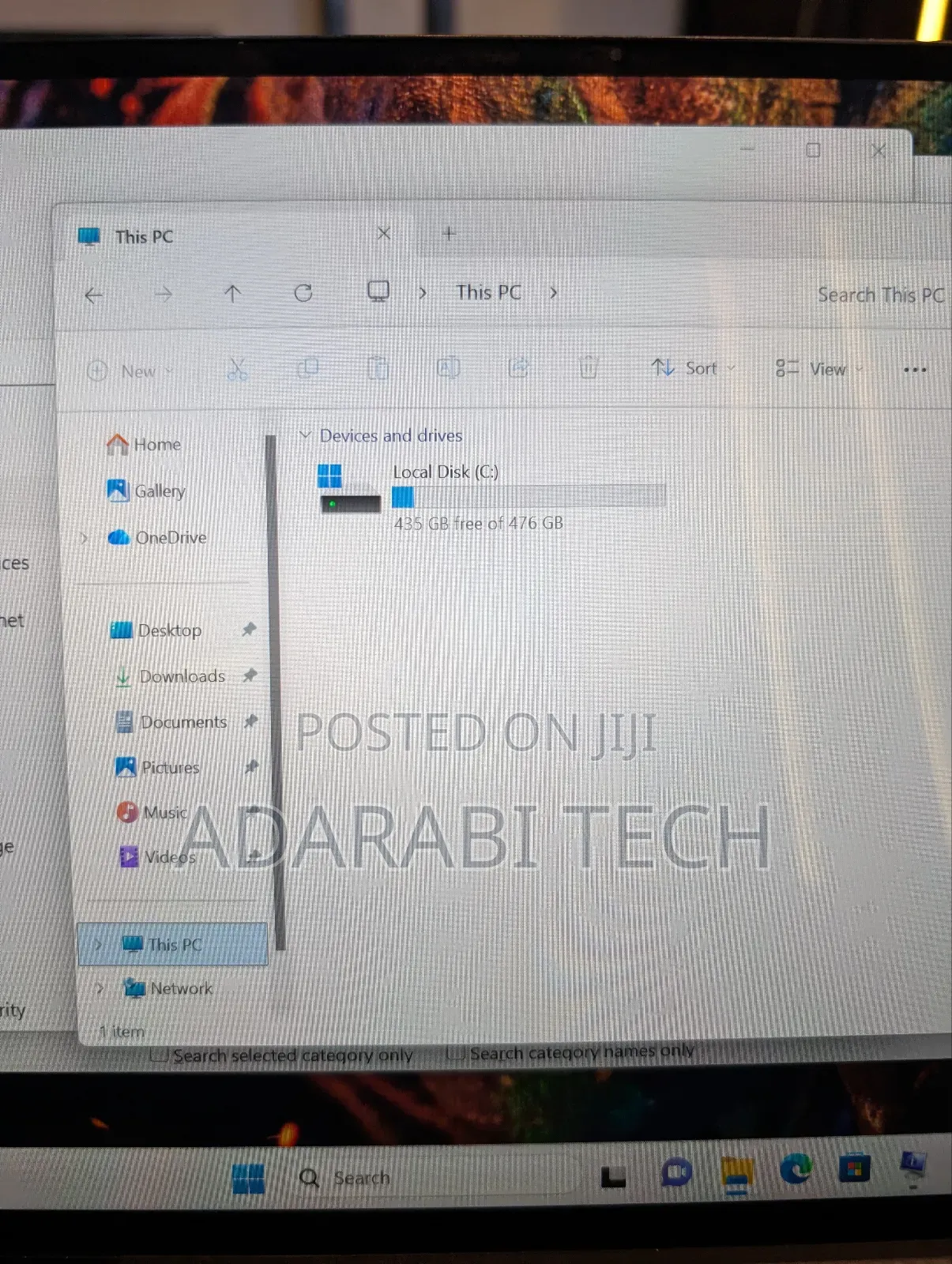Click the Cut scissors icon
The width and height of the screenshot is (952, 1264).
[x=237, y=369]
